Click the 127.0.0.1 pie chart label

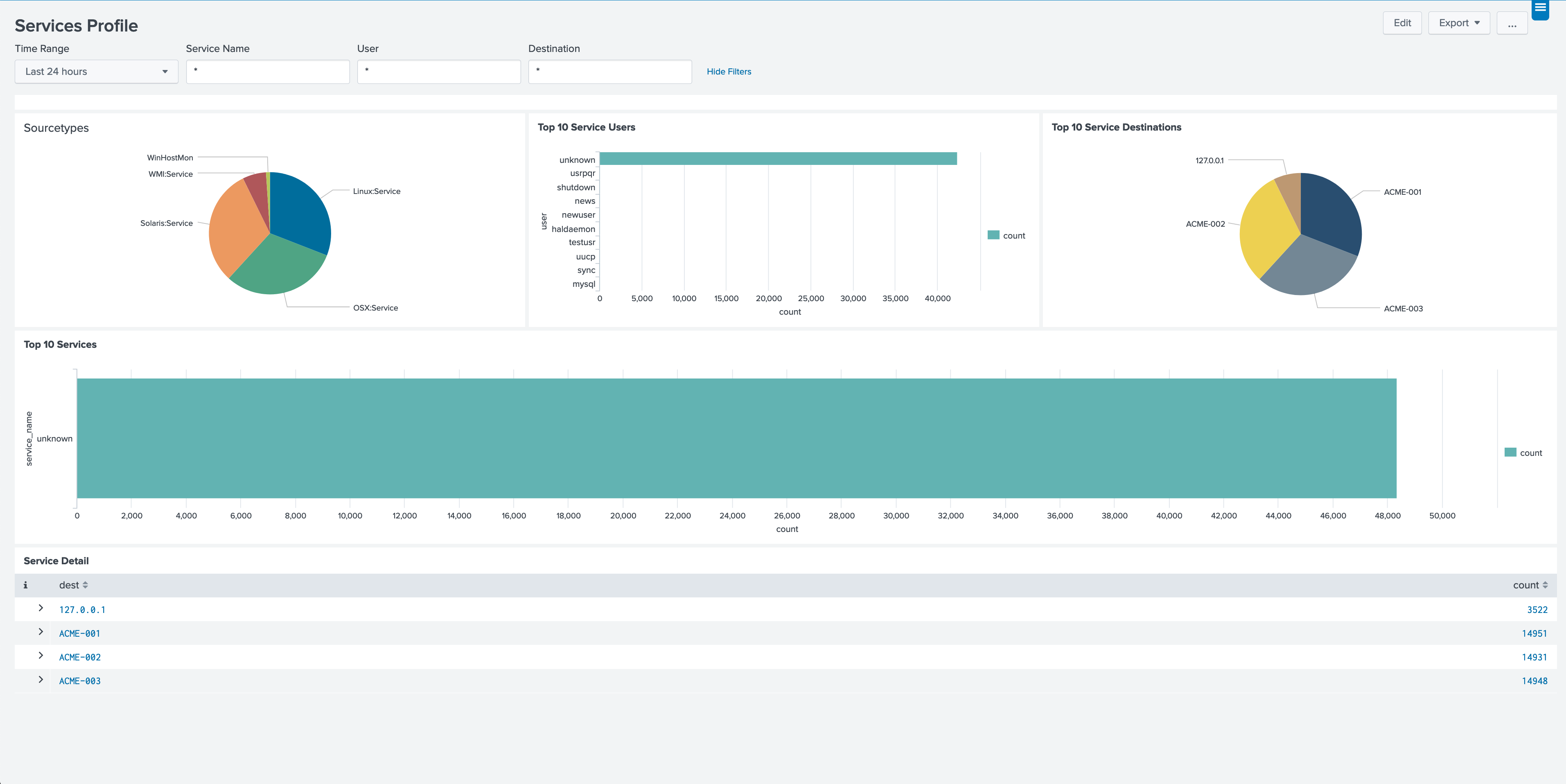point(1209,161)
